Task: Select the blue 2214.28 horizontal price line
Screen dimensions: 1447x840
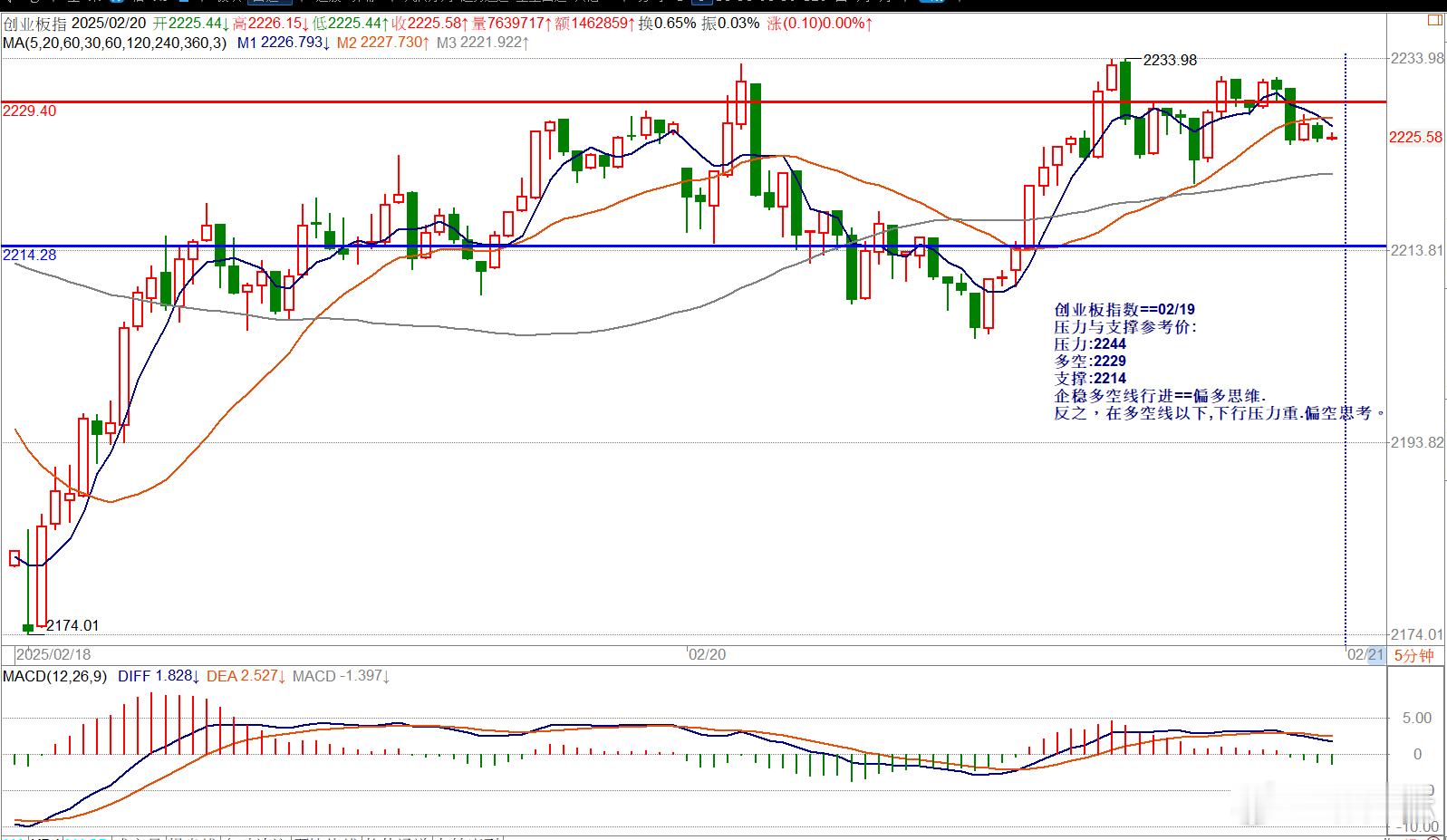Action: (x=693, y=246)
